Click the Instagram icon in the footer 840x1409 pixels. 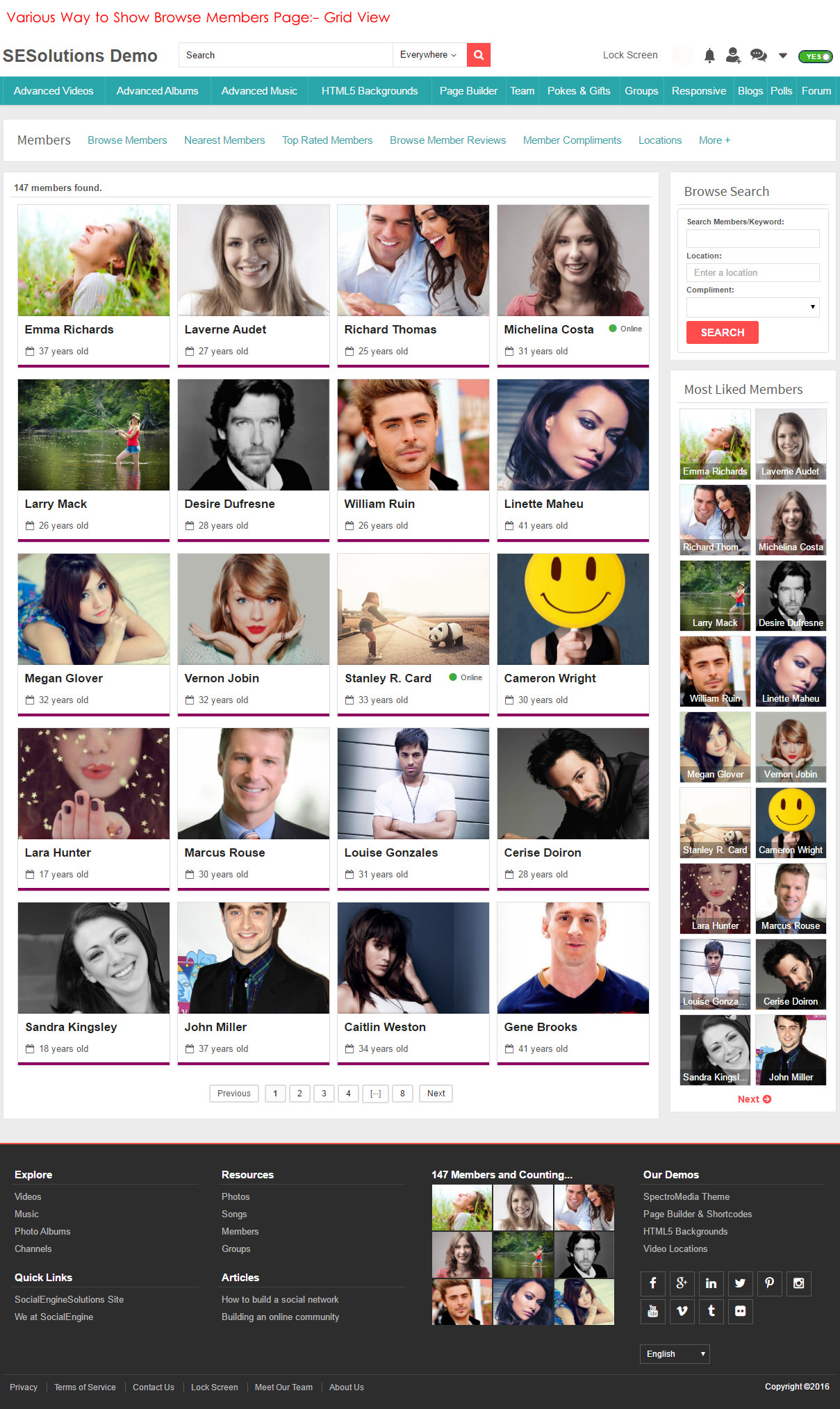798,1283
